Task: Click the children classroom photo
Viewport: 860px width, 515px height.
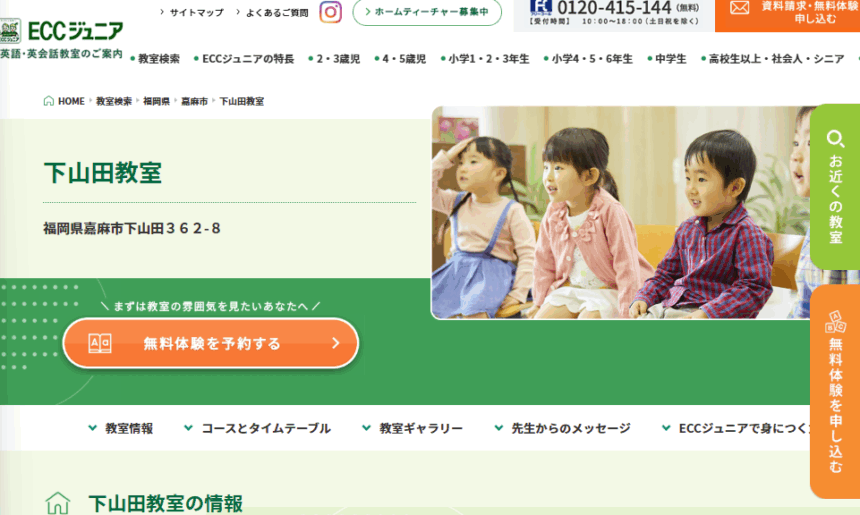Action: click(x=621, y=212)
